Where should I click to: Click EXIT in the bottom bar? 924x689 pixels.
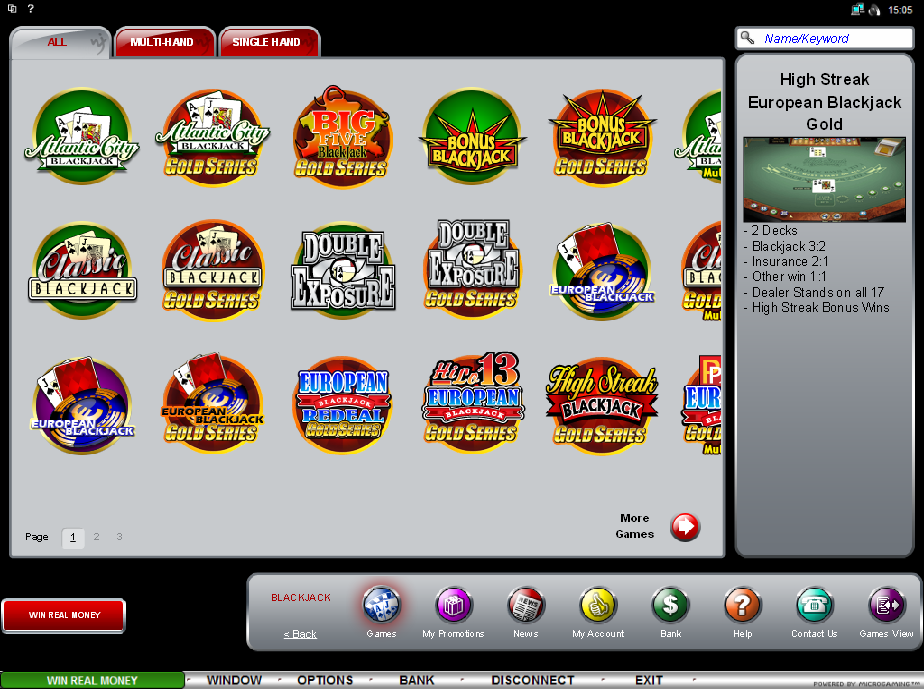coord(649,680)
